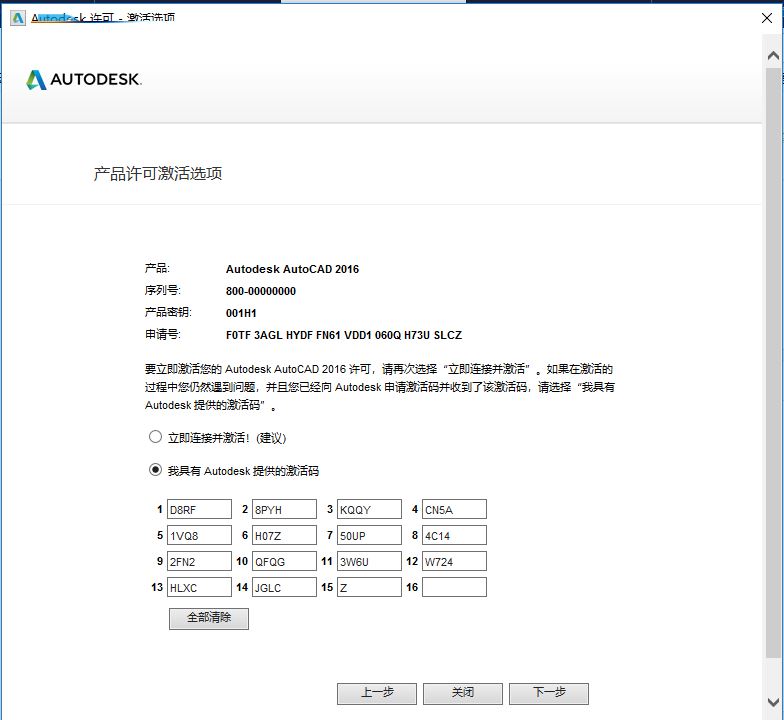Click activation code field 11 containing 3W6U

(369, 561)
